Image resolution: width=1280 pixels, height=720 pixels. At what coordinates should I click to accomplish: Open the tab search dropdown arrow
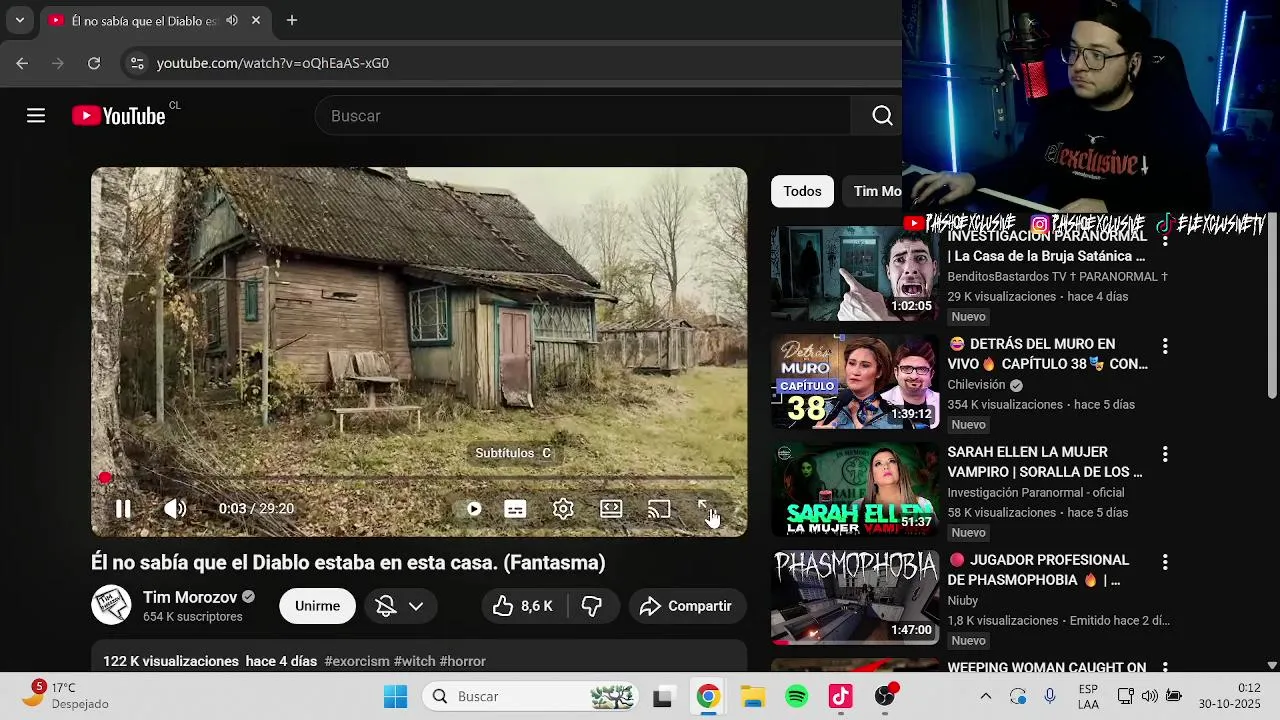[x=19, y=20]
